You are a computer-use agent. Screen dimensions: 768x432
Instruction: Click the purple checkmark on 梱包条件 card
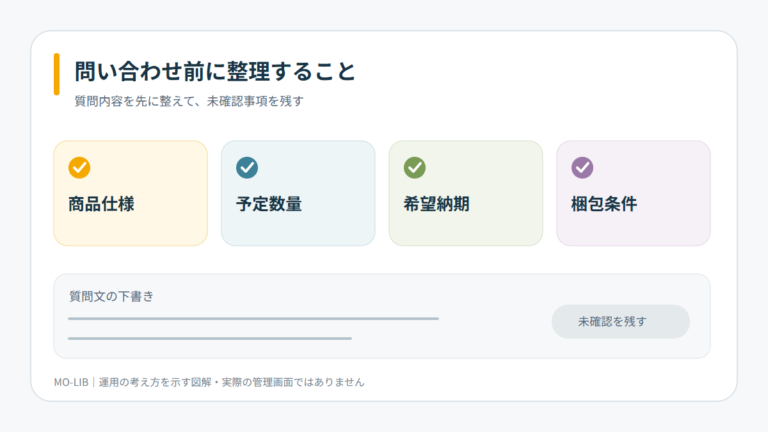coord(582,168)
